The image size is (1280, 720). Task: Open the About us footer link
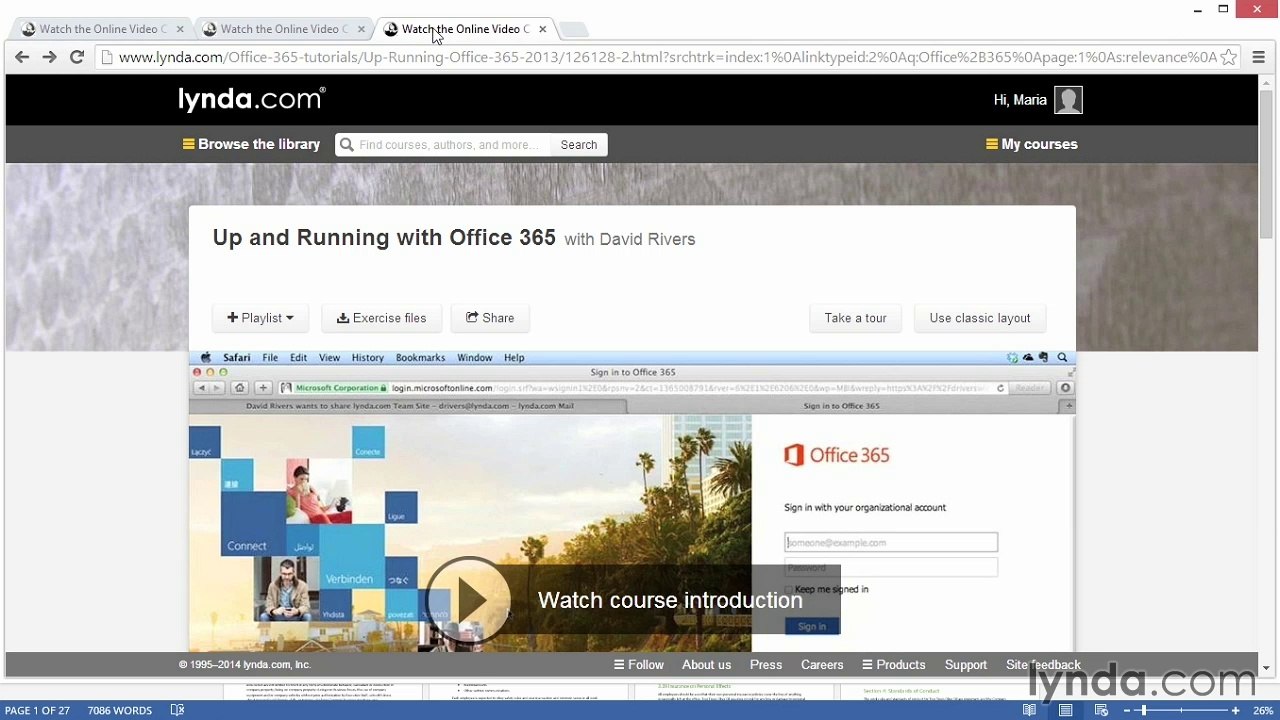tap(707, 665)
